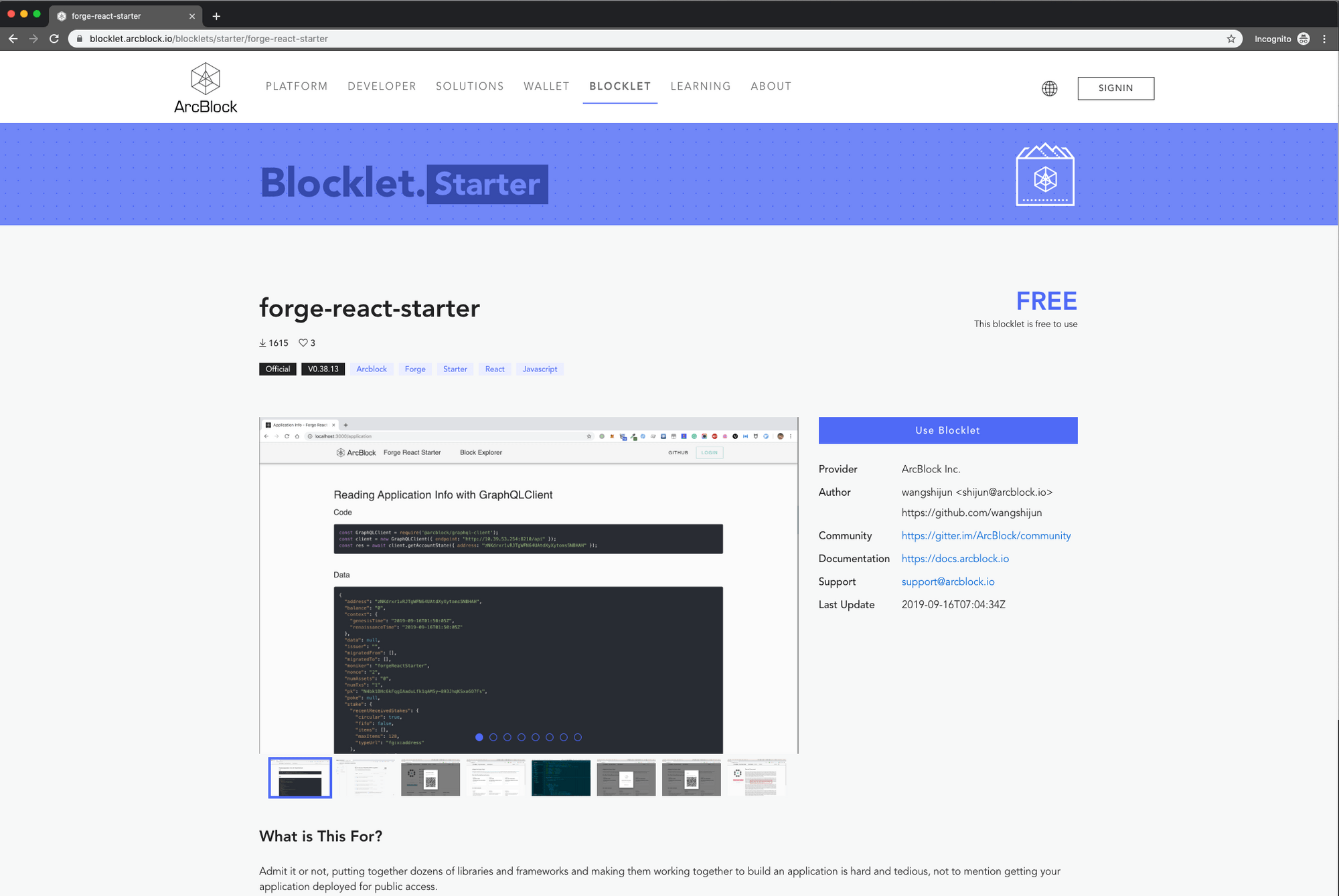
Task: Click the padlock icon in the address bar
Action: click(80, 39)
